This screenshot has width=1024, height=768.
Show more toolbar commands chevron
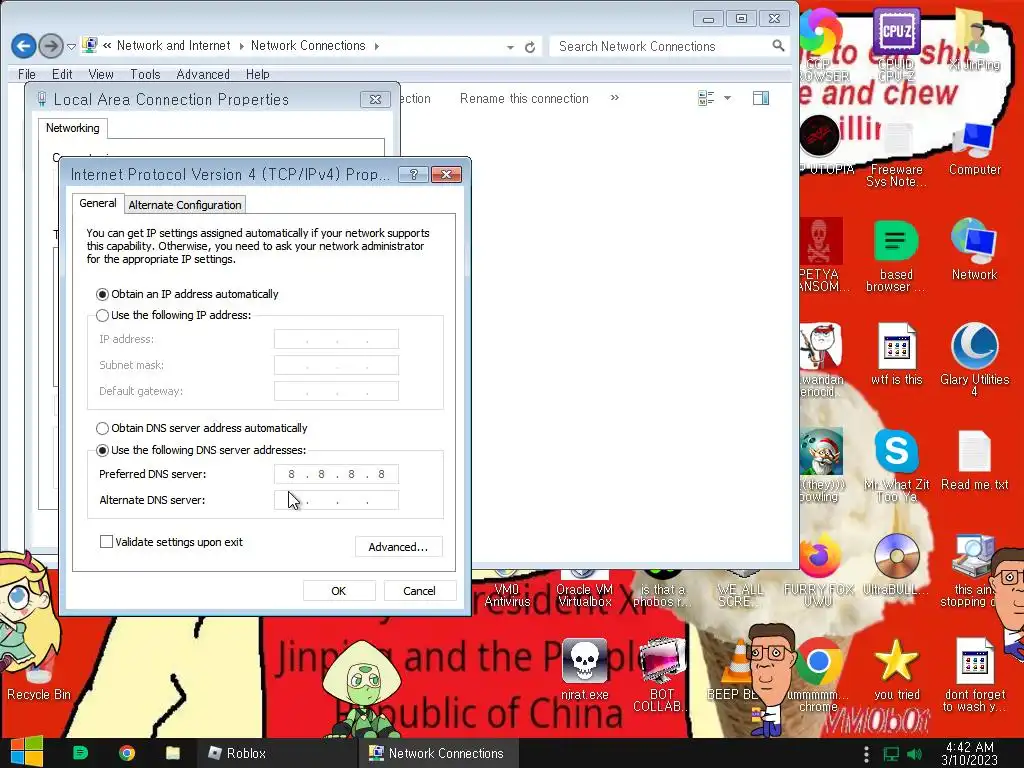[614, 98]
